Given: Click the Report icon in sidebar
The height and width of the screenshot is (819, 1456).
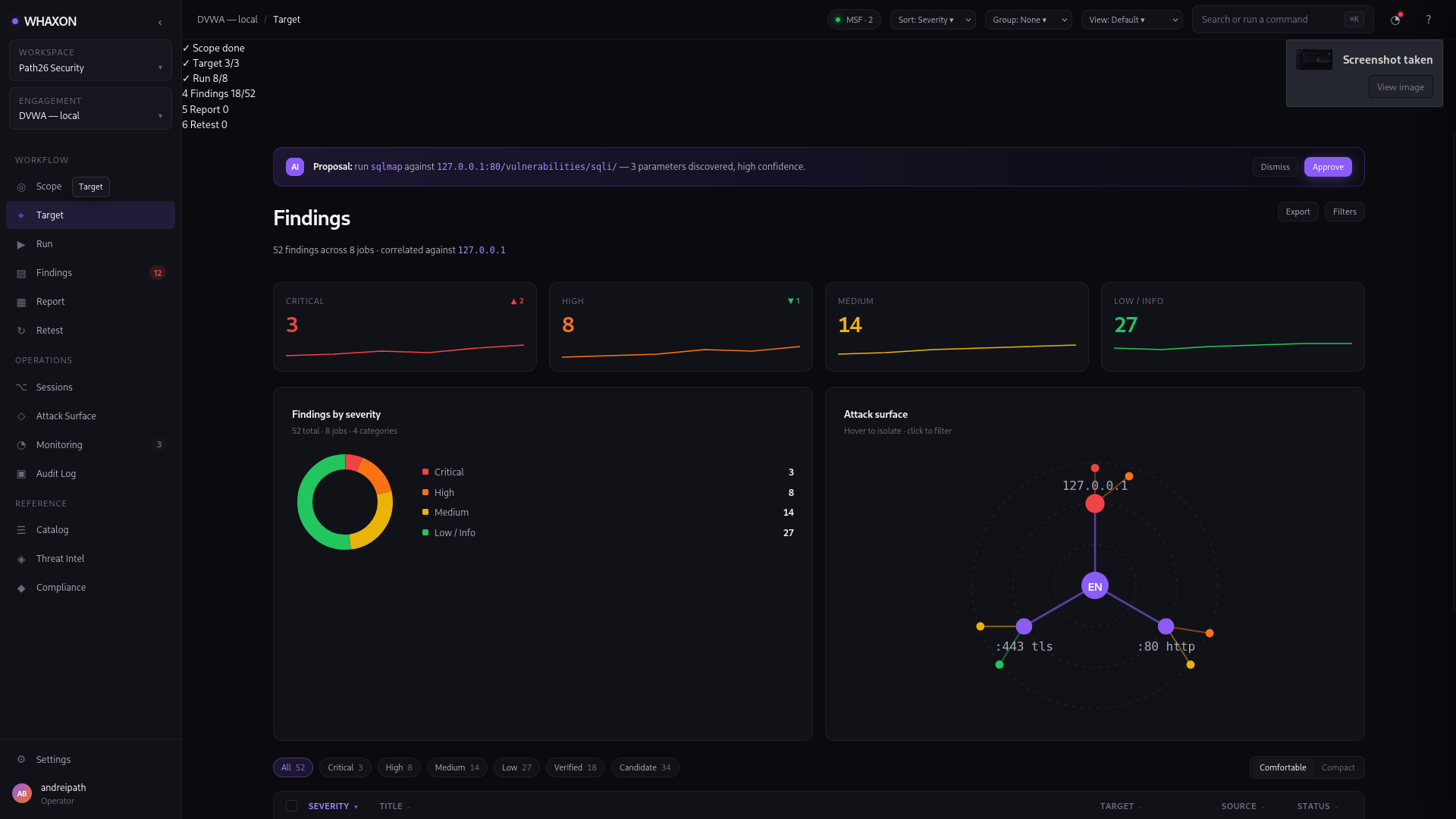Looking at the screenshot, I should tap(21, 302).
